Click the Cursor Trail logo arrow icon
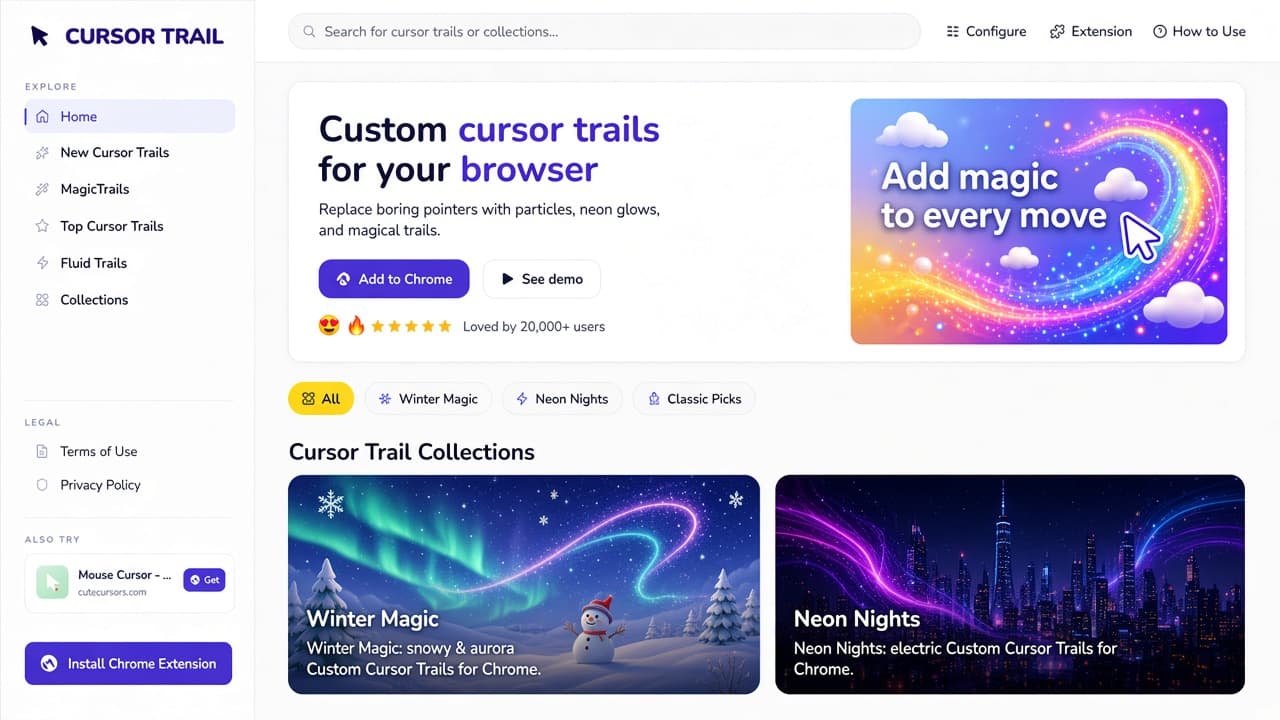The height and width of the screenshot is (720, 1280). pyautogui.click(x=40, y=36)
